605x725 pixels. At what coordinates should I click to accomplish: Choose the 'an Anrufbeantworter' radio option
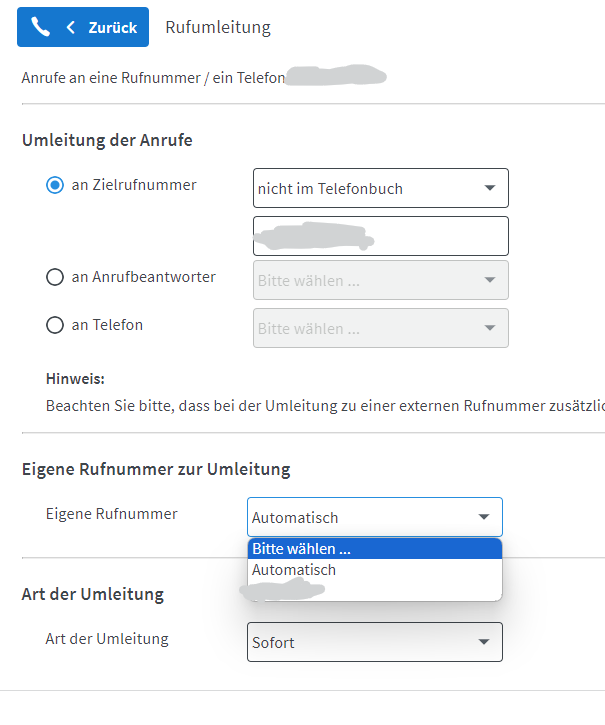pyautogui.click(x=55, y=277)
